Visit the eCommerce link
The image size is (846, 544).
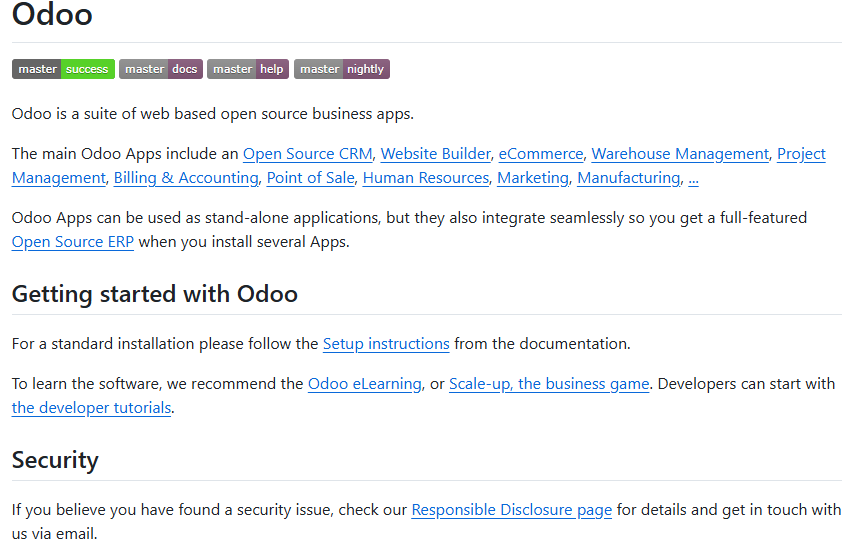tap(540, 154)
